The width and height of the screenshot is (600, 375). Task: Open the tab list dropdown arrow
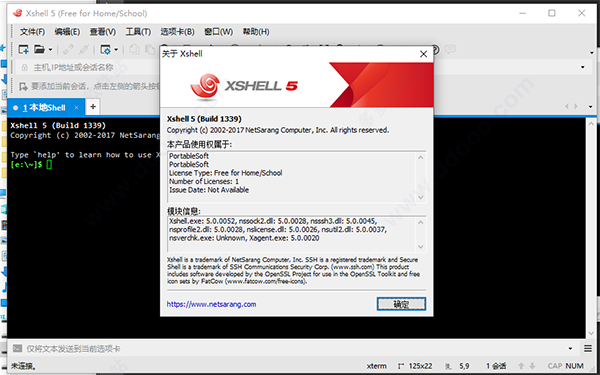coord(591,107)
